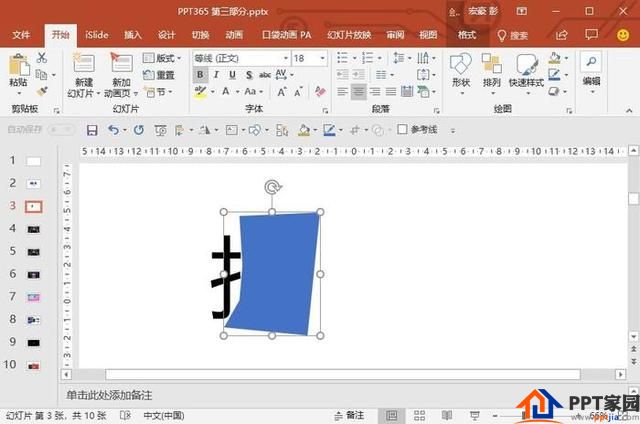Select slide 10 thumbnail
This screenshot has height=424, width=640.
[x=33, y=366]
